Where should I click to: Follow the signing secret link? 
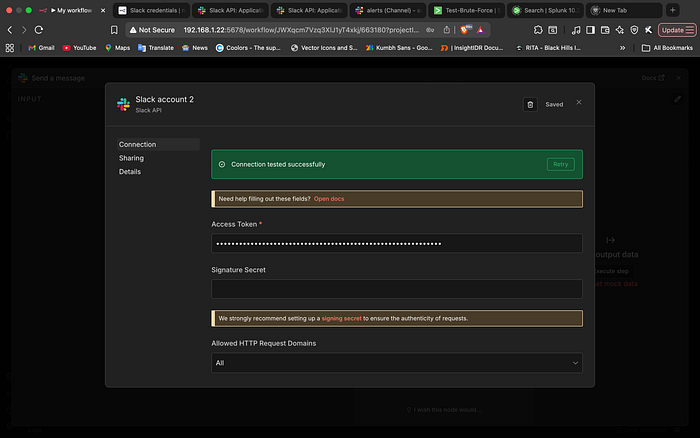pos(342,318)
